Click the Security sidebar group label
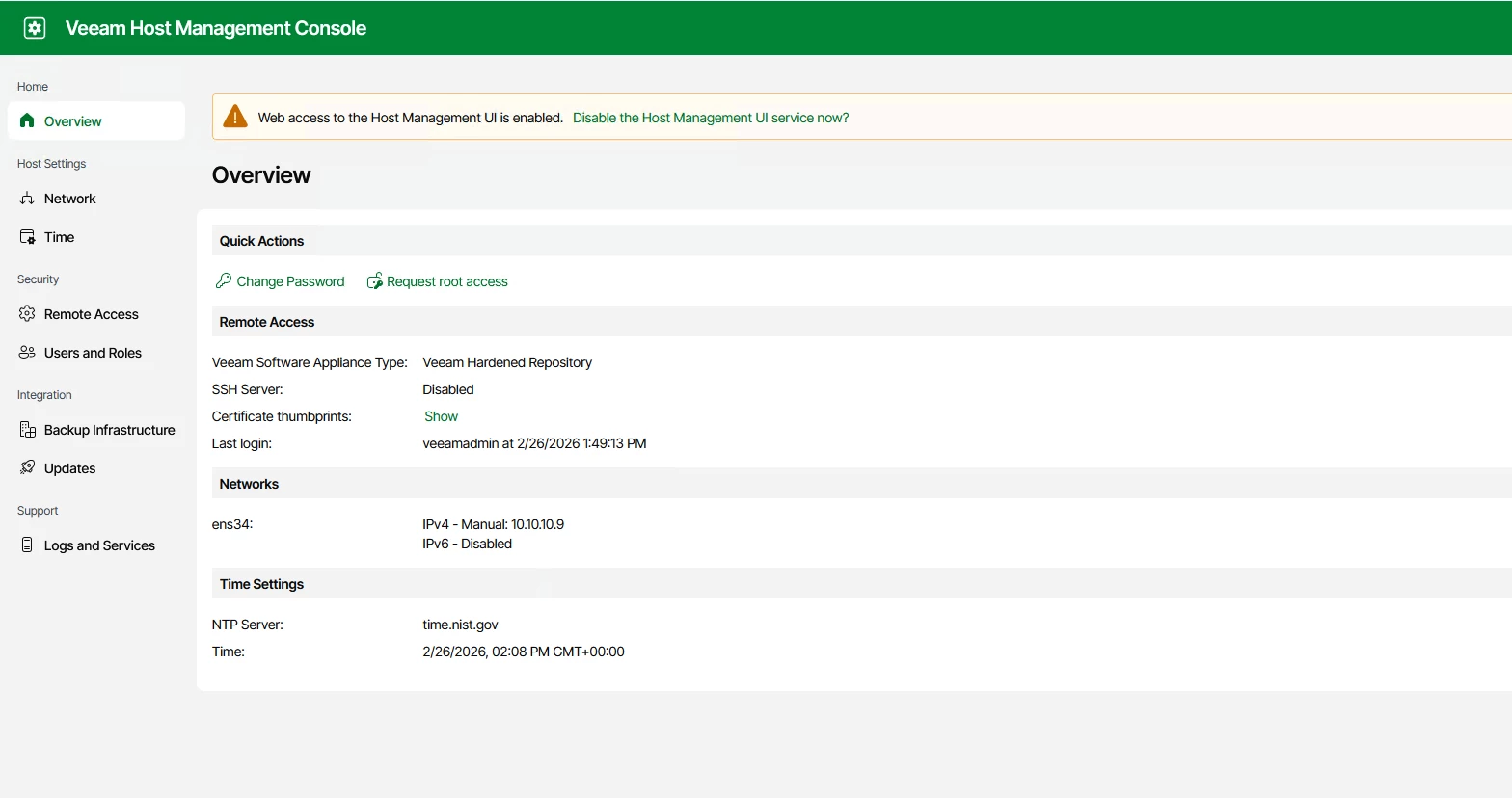1512x798 pixels. coord(38,279)
